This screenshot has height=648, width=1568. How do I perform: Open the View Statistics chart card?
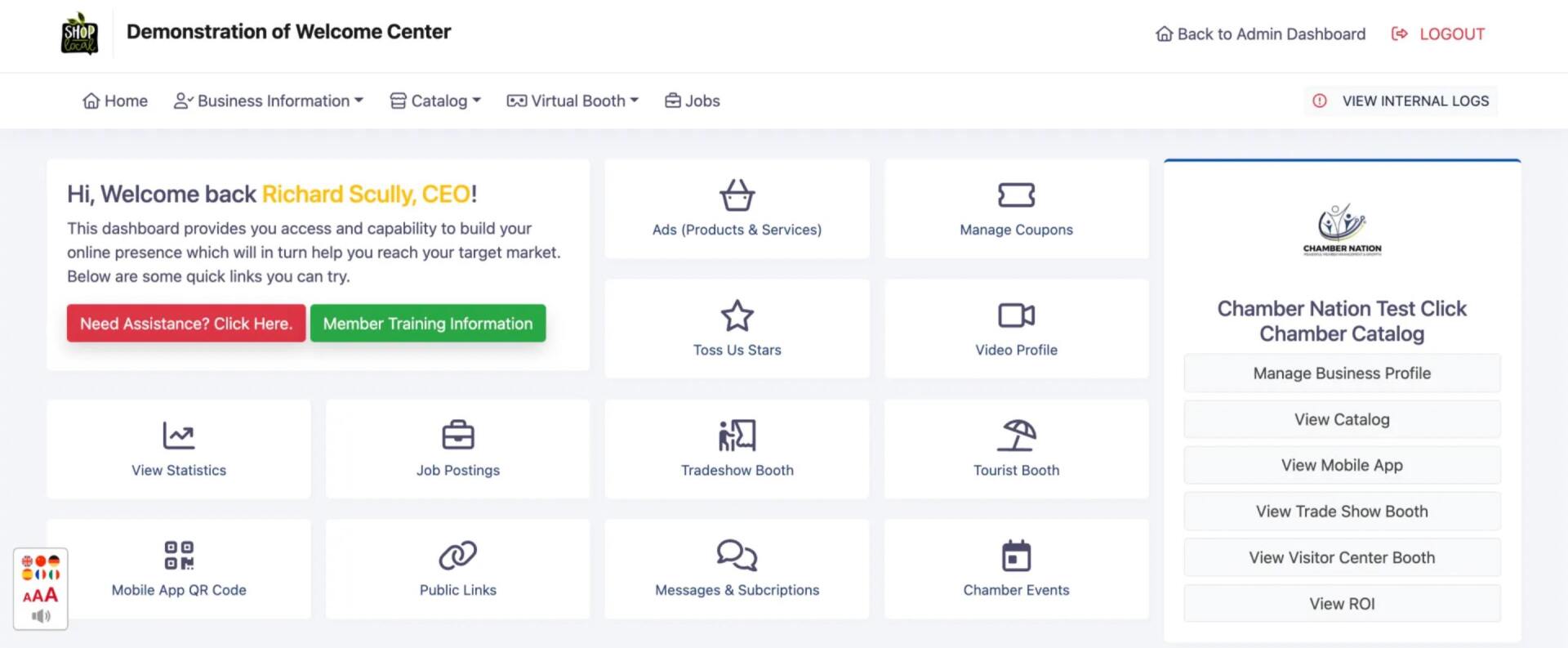tap(179, 449)
